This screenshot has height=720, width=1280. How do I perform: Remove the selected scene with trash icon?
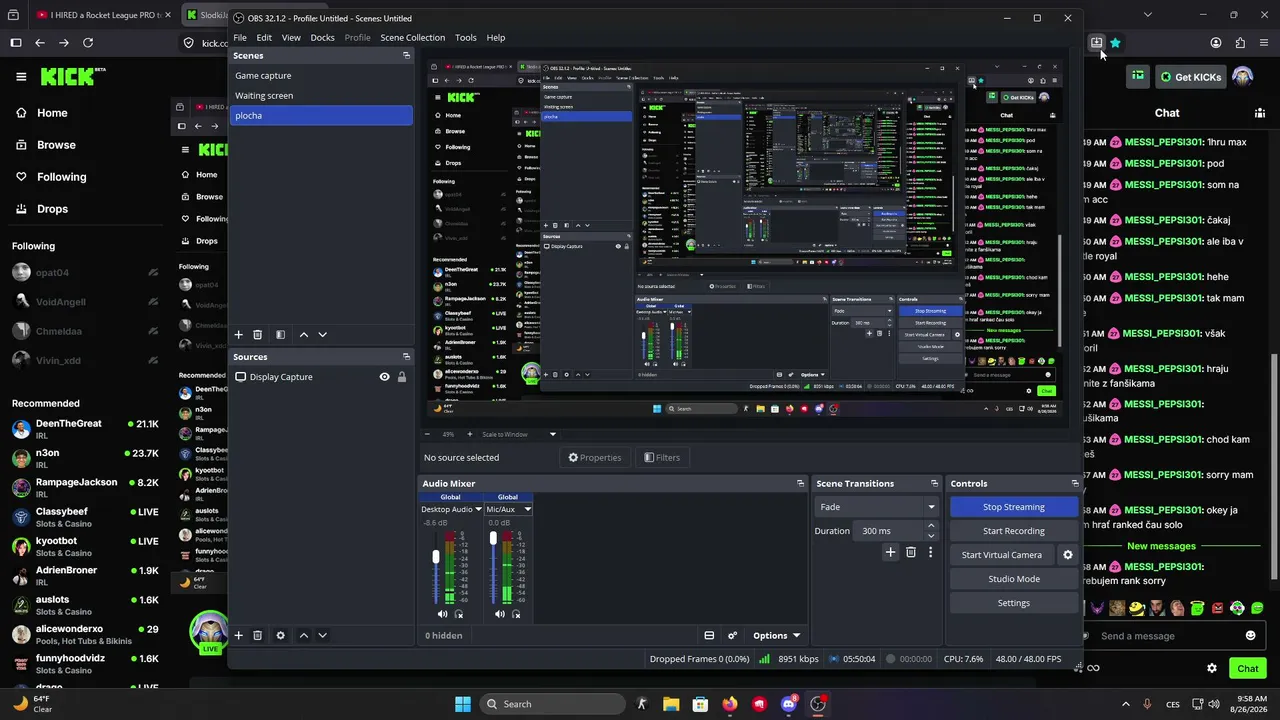[x=257, y=335]
